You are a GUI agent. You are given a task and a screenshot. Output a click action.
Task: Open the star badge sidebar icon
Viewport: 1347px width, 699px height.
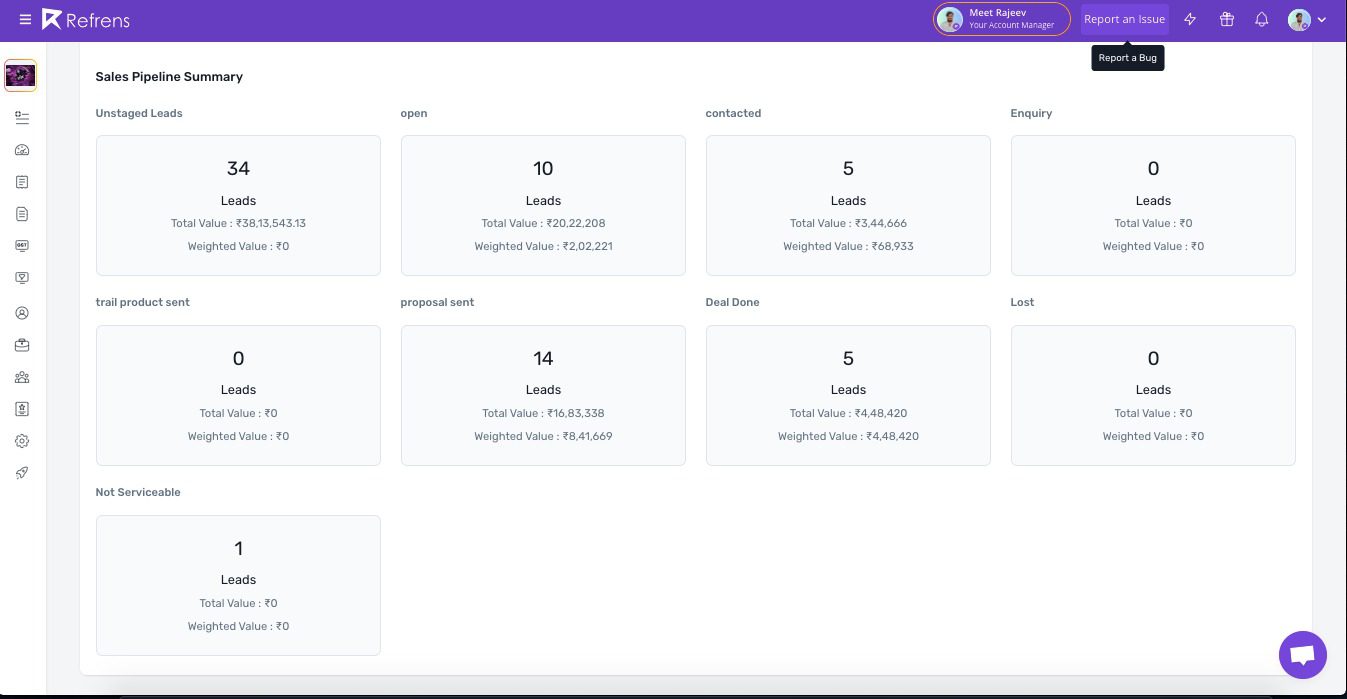pos(22,409)
